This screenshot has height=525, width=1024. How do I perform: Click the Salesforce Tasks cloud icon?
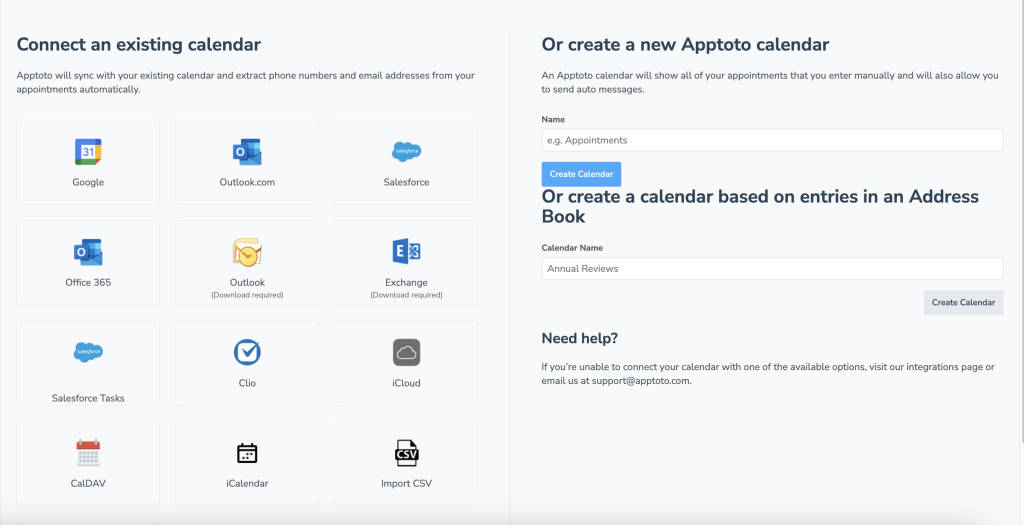(88, 352)
